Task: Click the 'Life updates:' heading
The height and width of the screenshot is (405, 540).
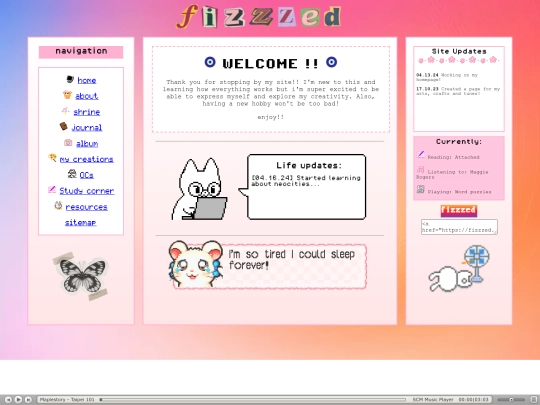Action: [x=309, y=165]
